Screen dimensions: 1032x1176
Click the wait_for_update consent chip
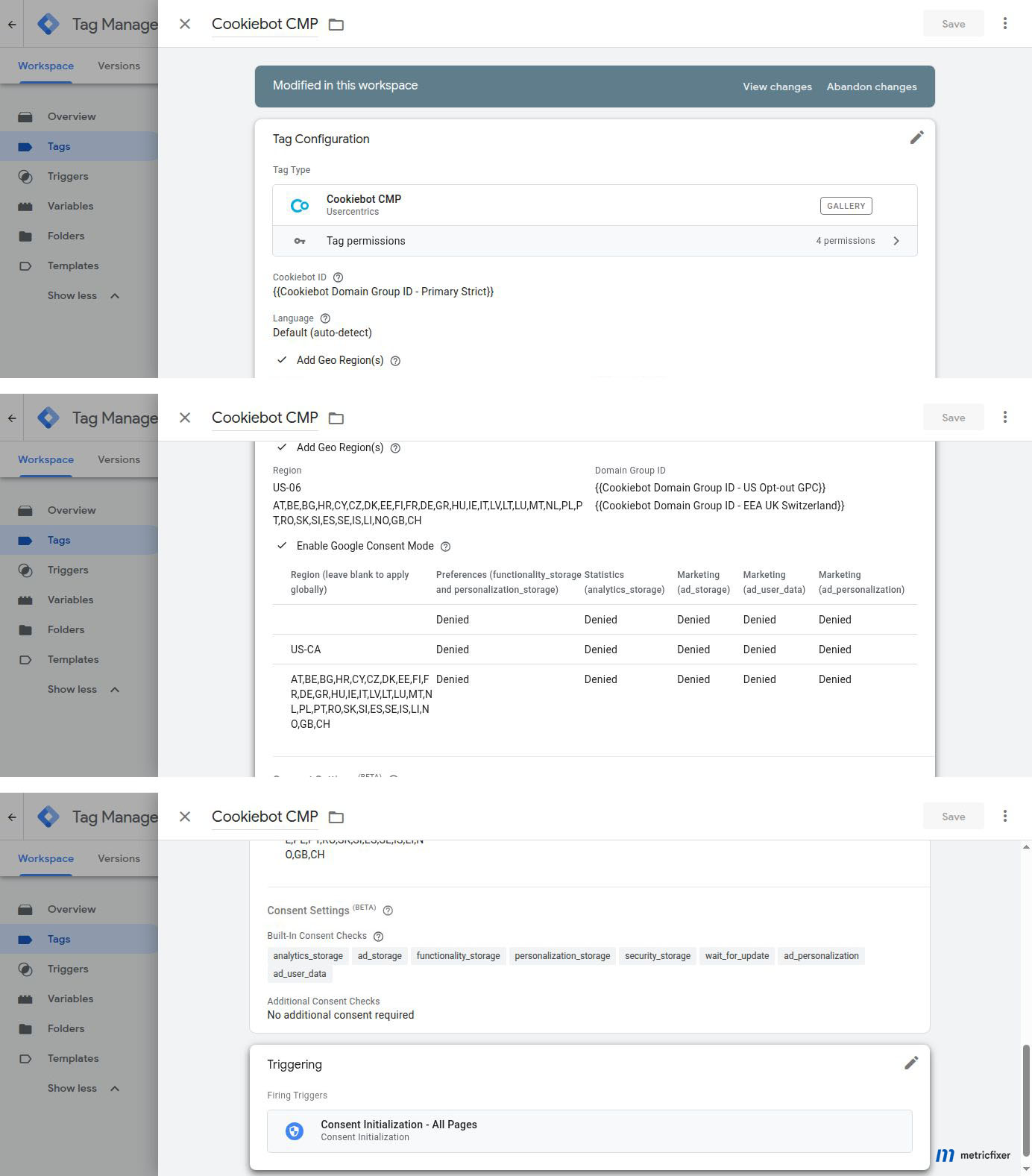pyautogui.click(x=737, y=956)
